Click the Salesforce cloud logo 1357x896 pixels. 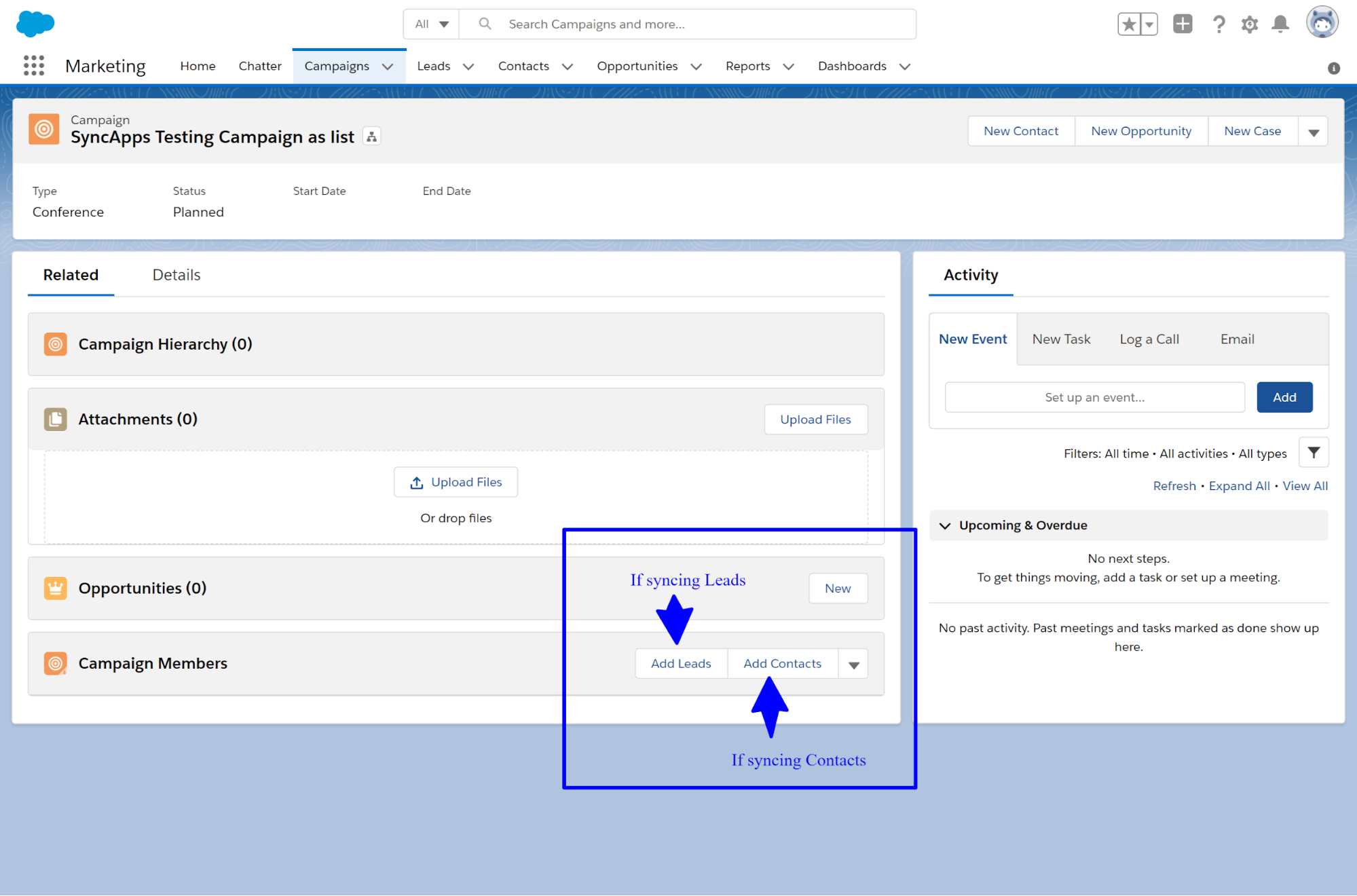coord(35,24)
